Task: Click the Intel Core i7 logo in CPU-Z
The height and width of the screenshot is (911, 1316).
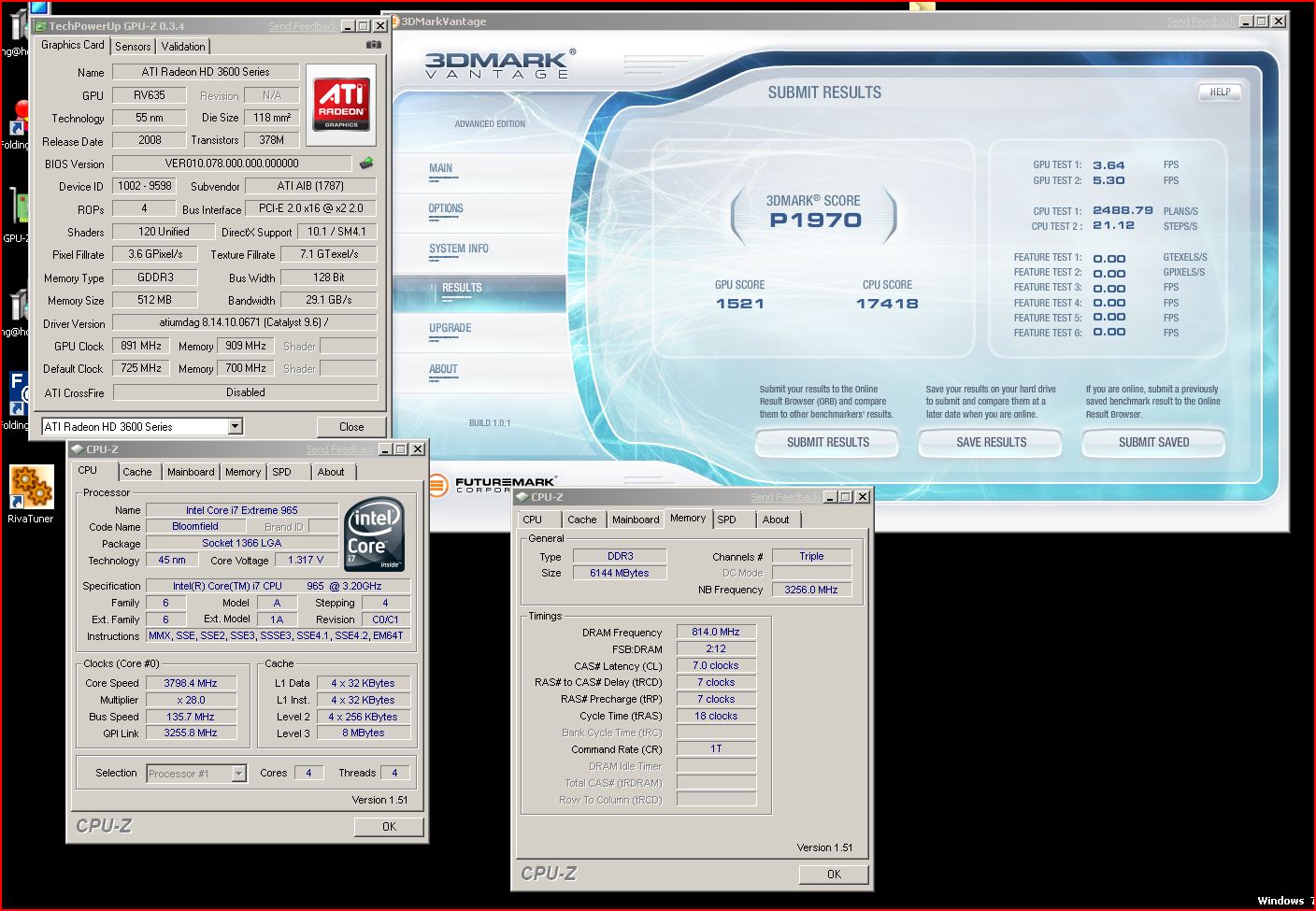Action: click(375, 534)
